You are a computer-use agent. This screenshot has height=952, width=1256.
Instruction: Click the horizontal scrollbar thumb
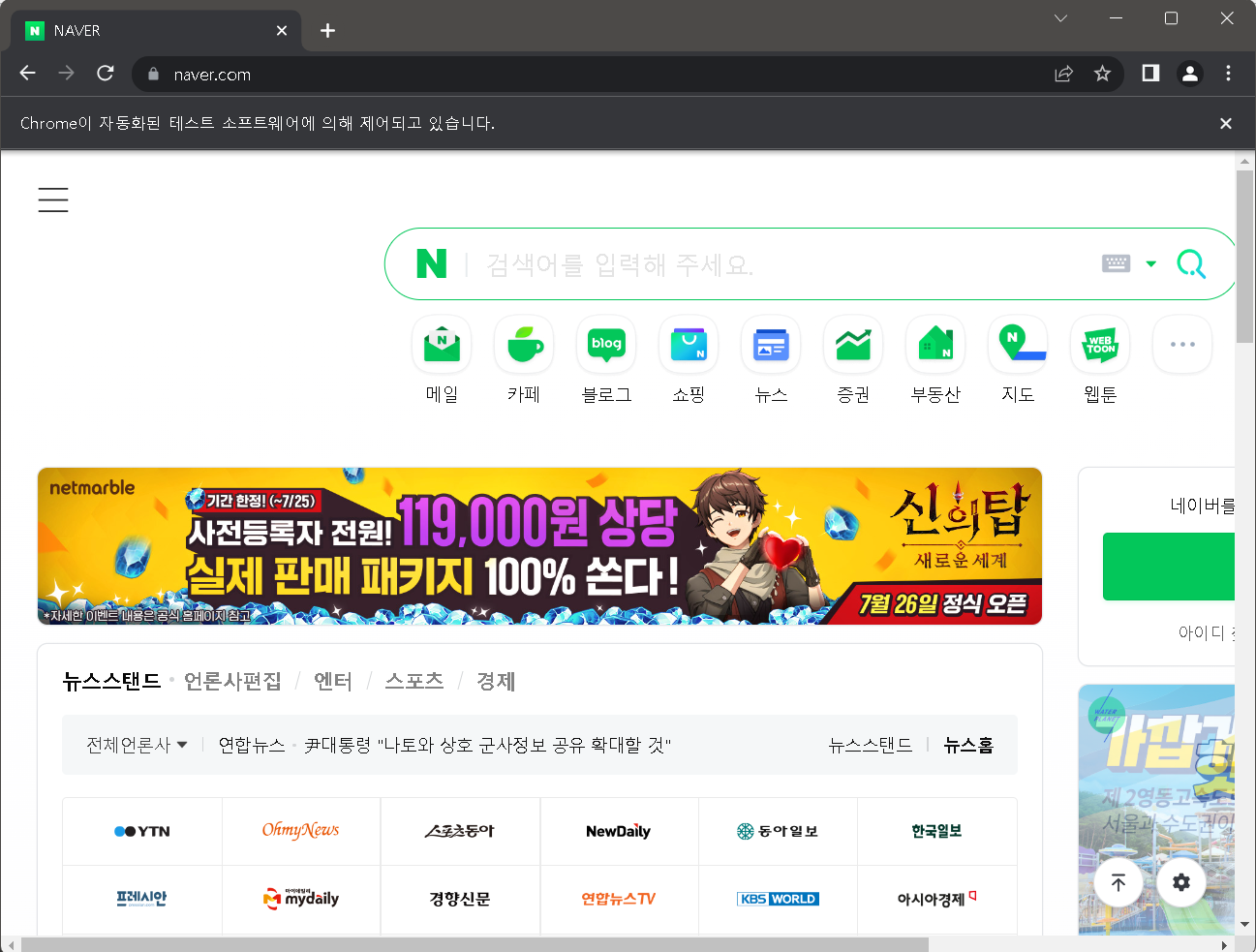pos(475,944)
